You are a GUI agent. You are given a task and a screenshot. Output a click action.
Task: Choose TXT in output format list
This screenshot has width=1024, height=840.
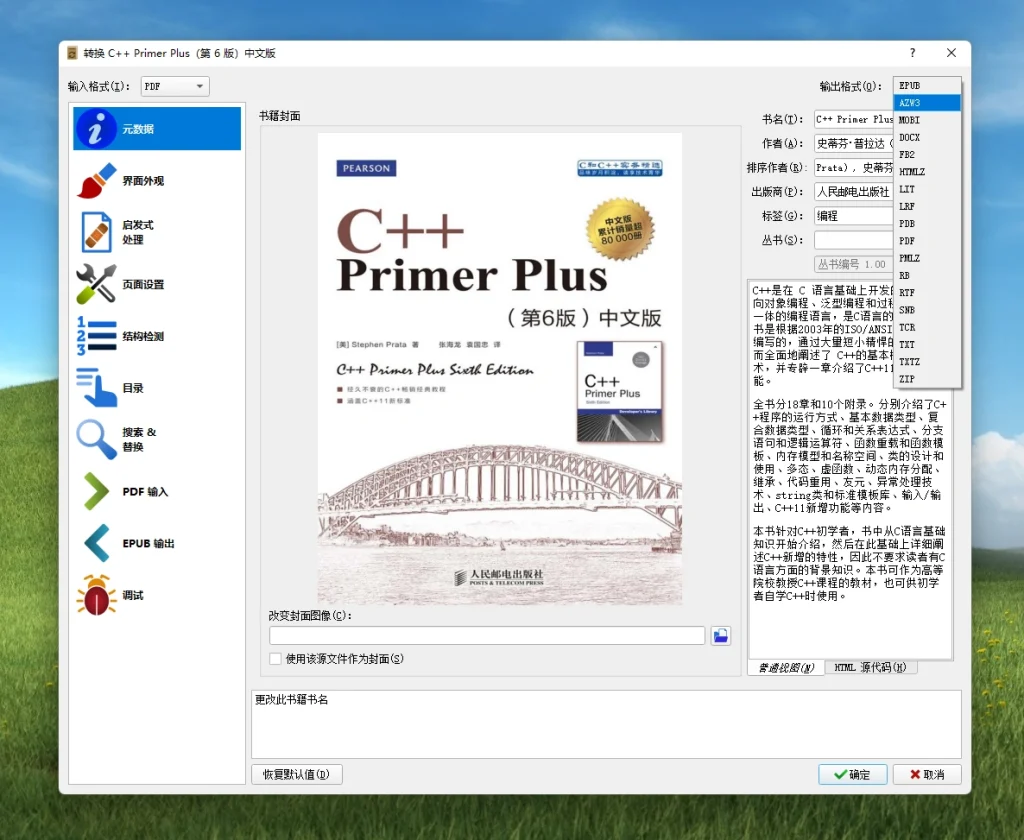tap(927, 344)
